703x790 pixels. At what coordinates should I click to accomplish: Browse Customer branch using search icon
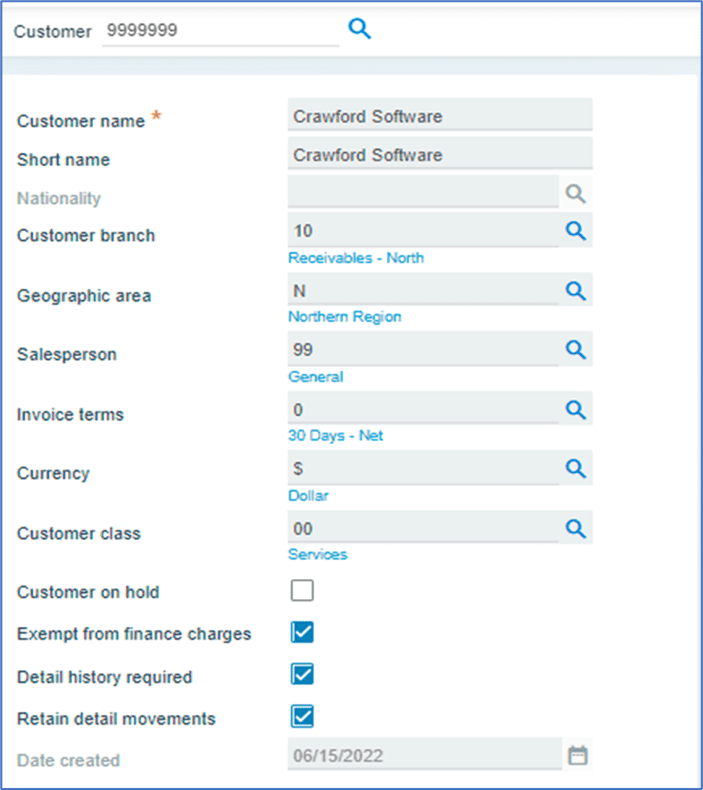(x=575, y=231)
